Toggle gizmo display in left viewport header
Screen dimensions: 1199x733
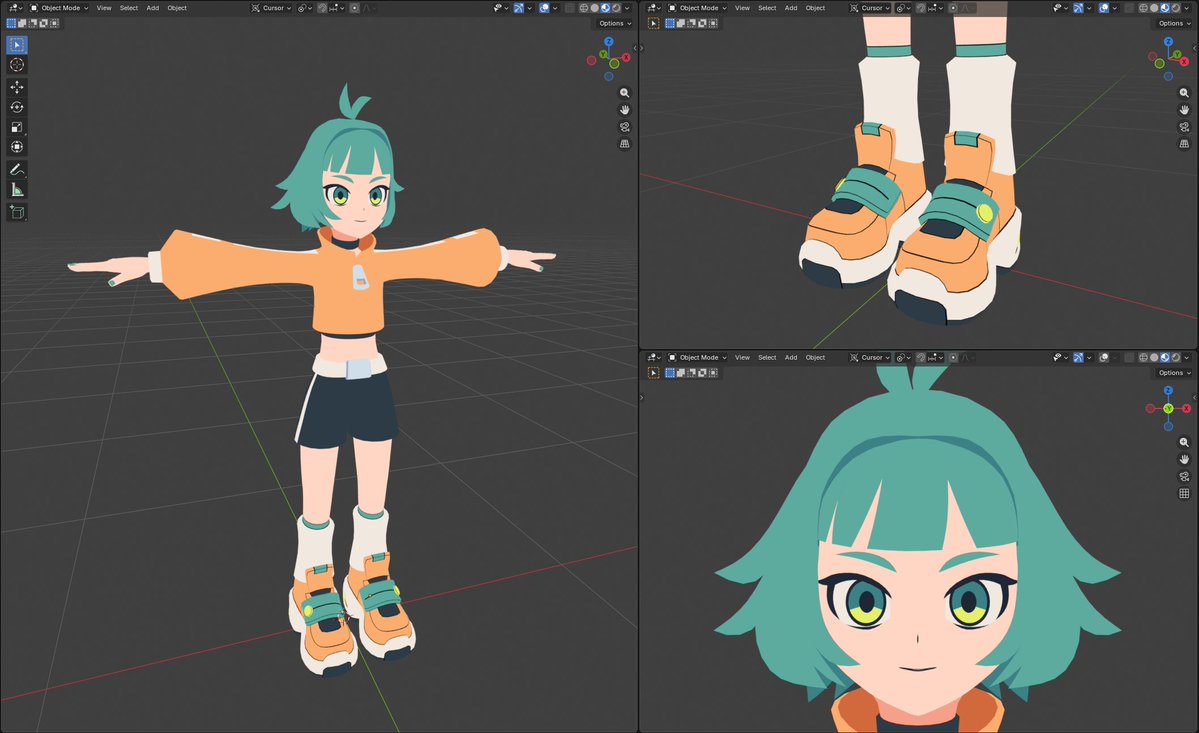click(519, 8)
